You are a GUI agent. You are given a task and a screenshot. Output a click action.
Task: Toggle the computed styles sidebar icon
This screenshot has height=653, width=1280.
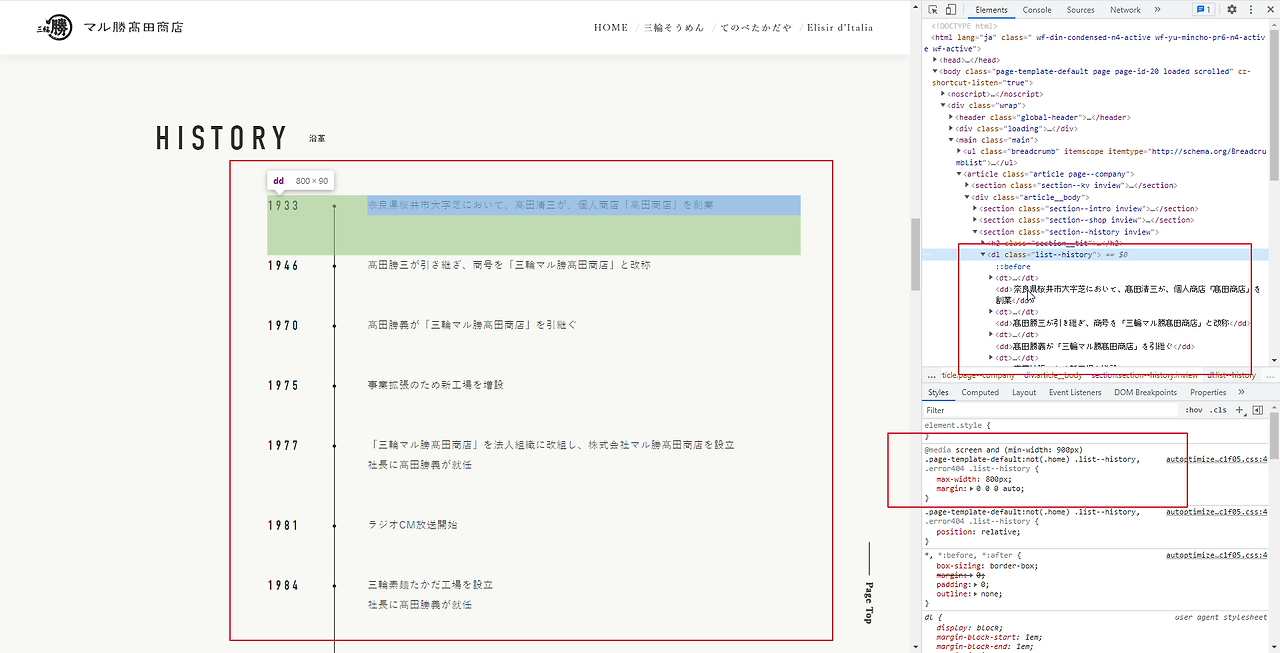point(1258,410)
